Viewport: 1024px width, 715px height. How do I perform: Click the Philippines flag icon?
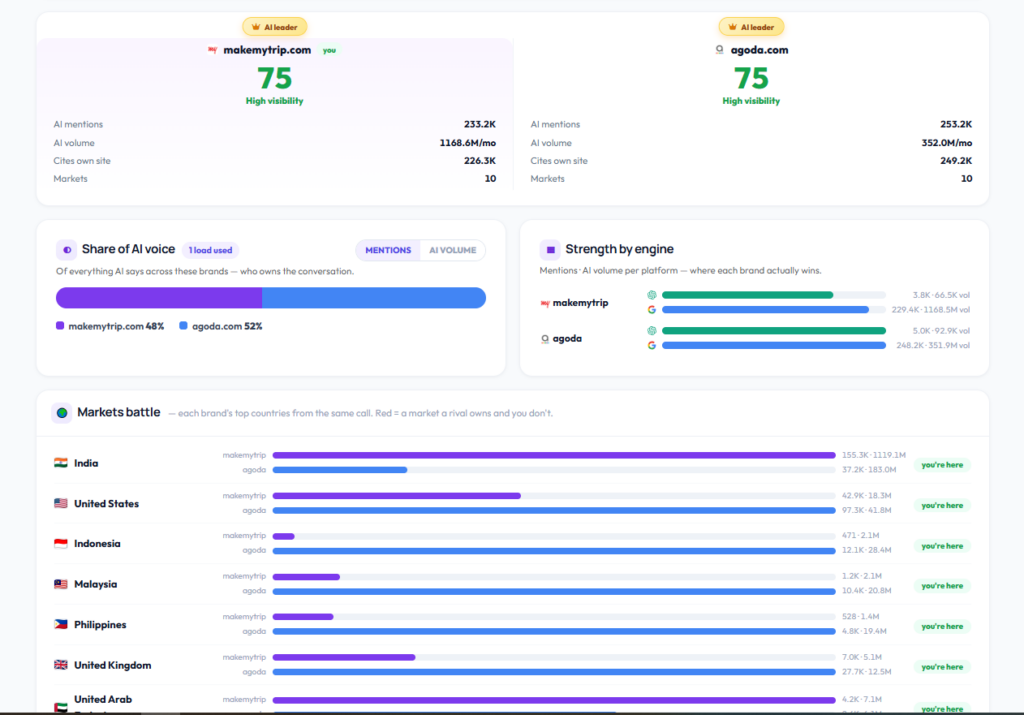click(61, 624)
